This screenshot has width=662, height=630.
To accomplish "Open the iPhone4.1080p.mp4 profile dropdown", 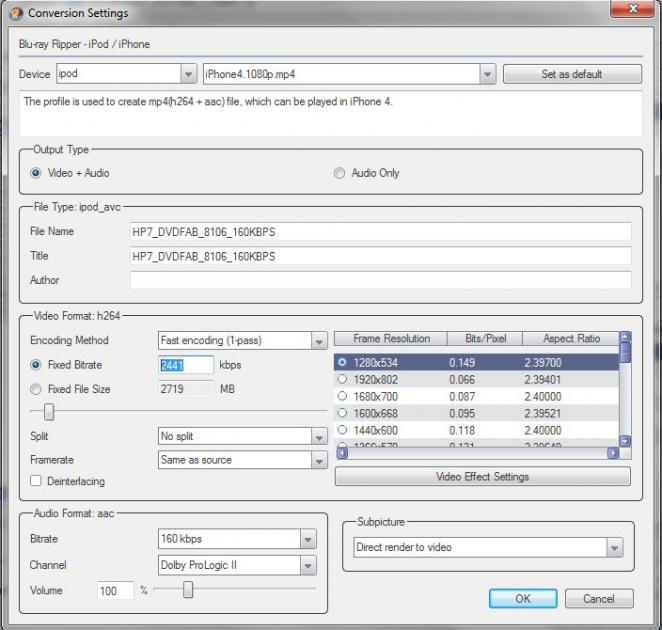I will [x=487, y=74].
